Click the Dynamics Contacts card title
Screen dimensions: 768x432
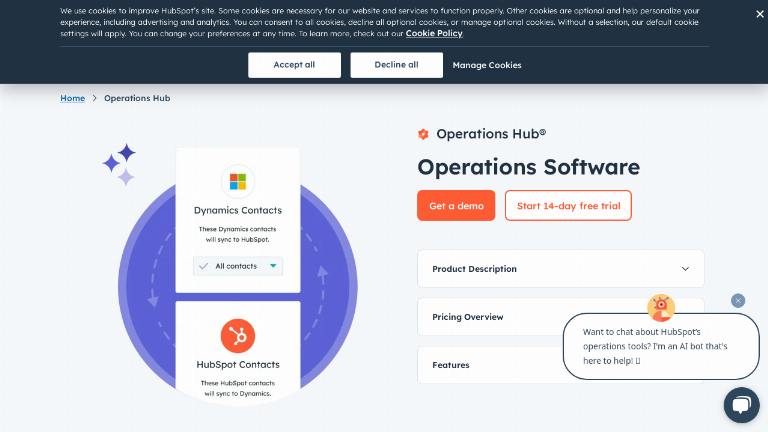point(238,211)
